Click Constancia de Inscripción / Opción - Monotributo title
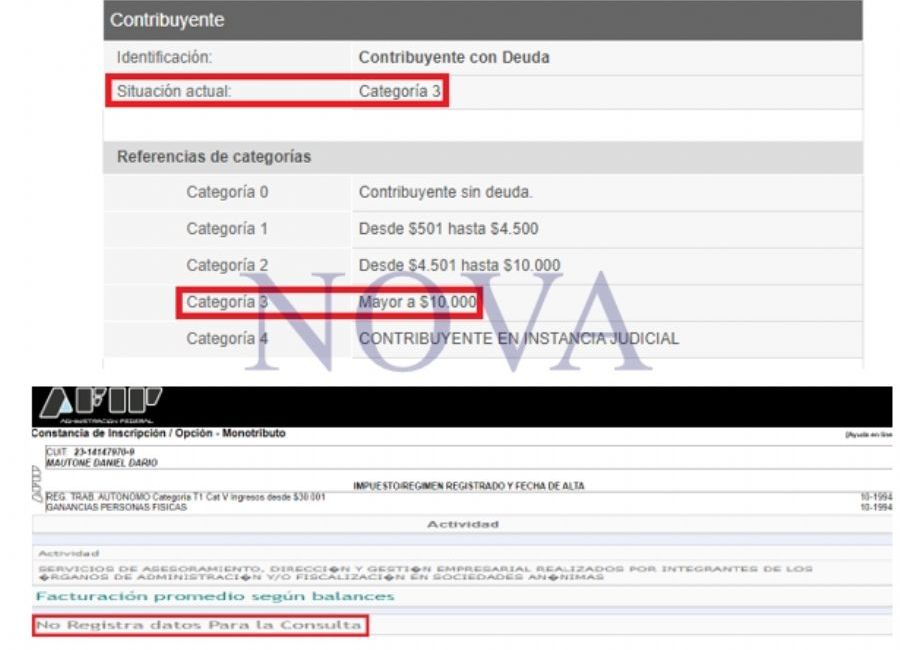Image resolution: width=900 pixels, height=650 pixels. (158, 434)
